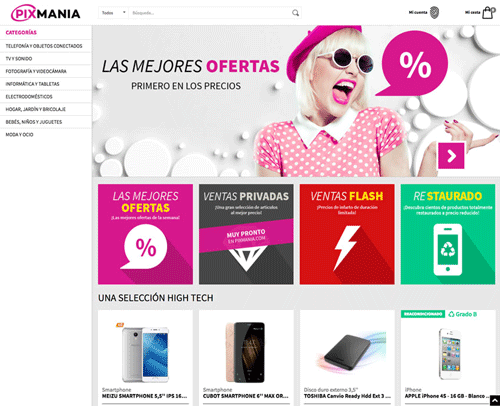Select Informática y Tabletas category
500x406 pixels.
point(32,84)
